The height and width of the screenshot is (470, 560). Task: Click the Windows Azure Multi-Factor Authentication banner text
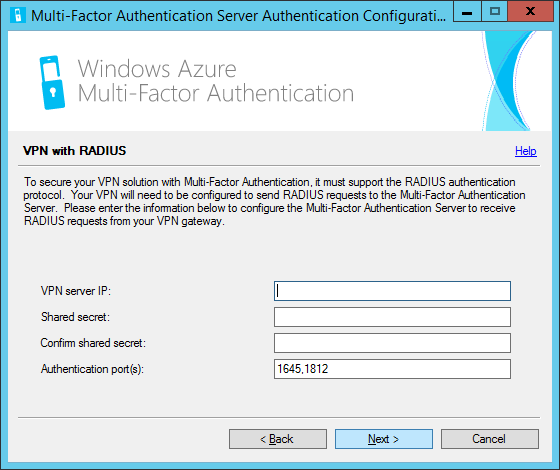216,81
